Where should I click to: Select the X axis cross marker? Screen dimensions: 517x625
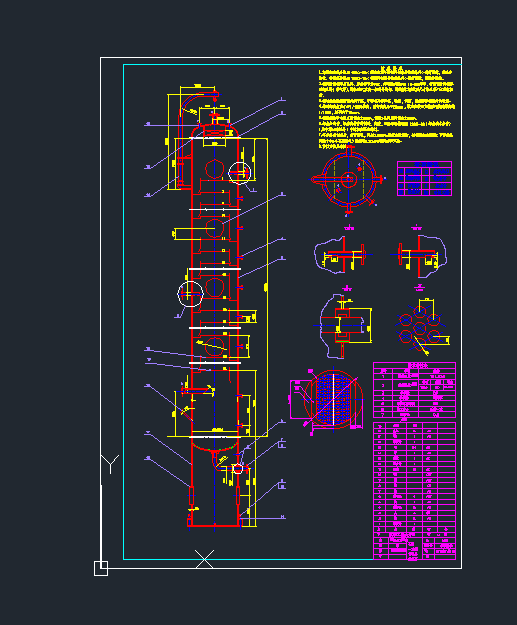(204, 559)
